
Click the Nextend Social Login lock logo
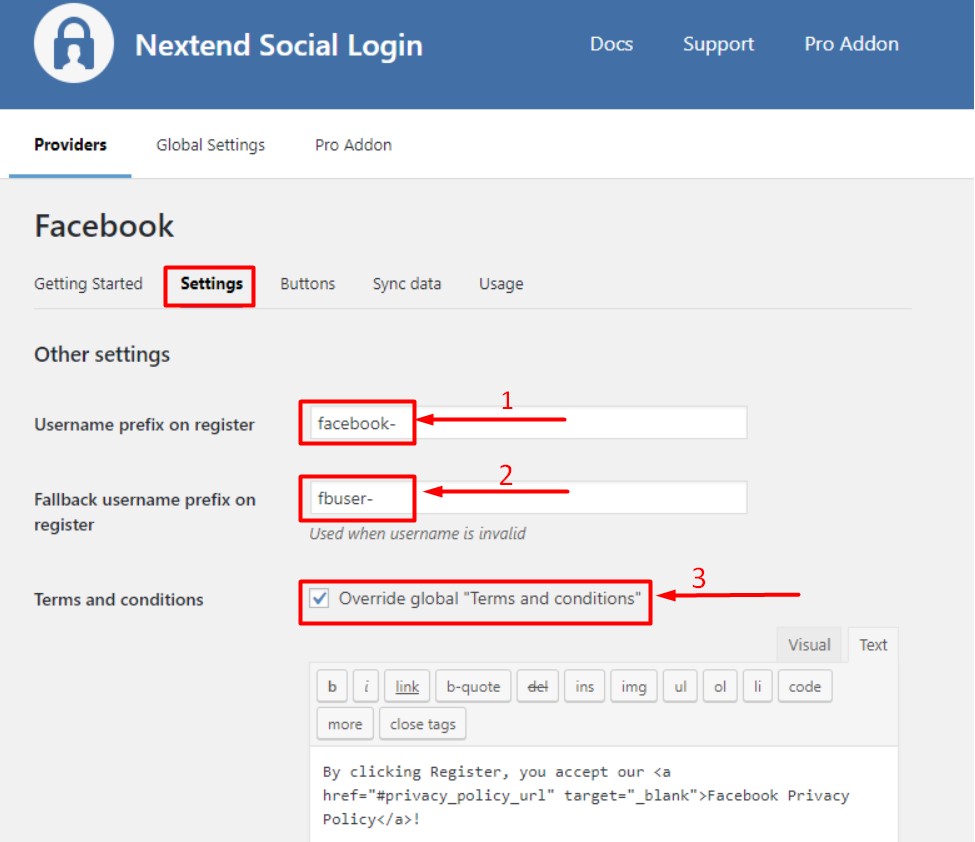(x=73, y=43)
